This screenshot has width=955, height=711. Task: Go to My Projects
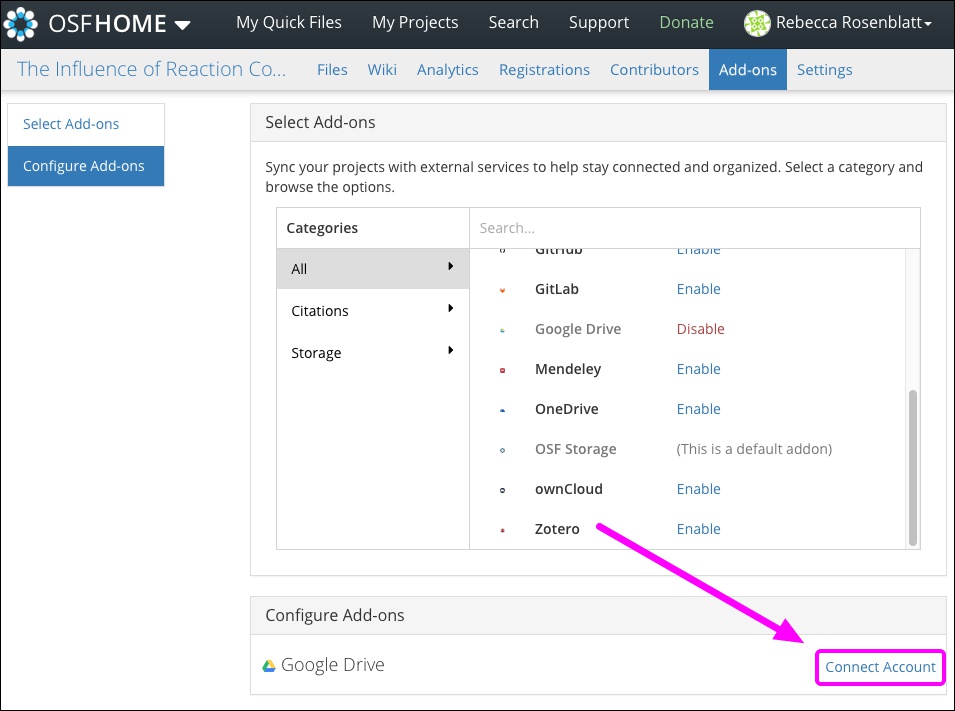pyautogui.click(x=415, y=23)
